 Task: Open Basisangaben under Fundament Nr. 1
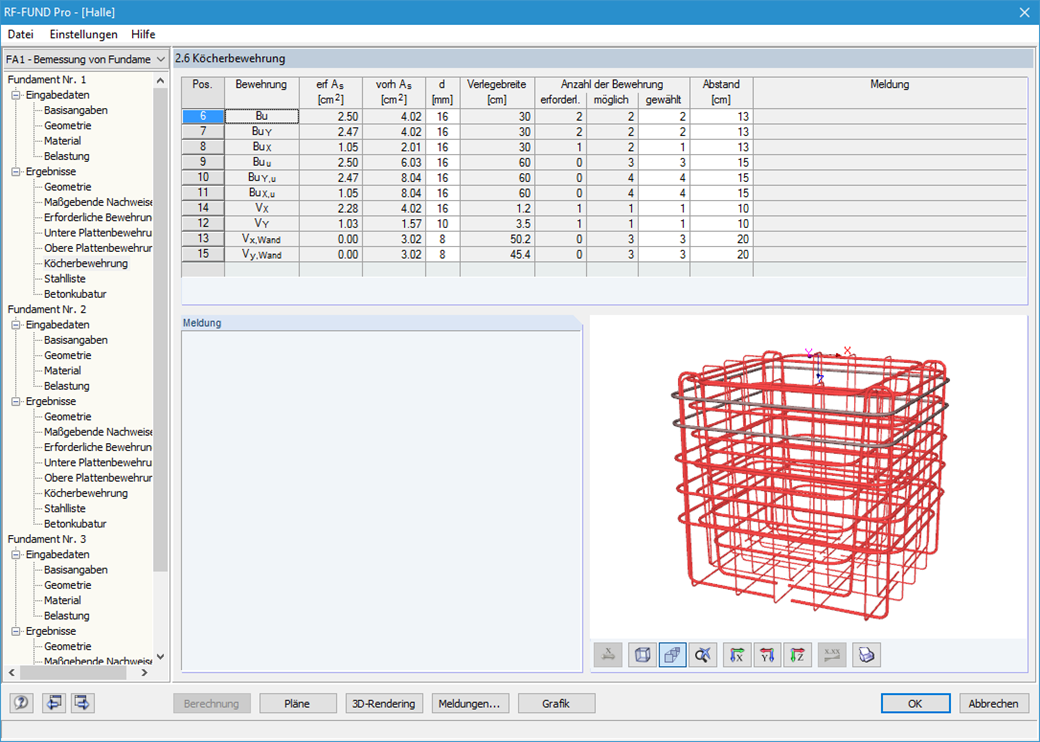[x=76, y=110]
